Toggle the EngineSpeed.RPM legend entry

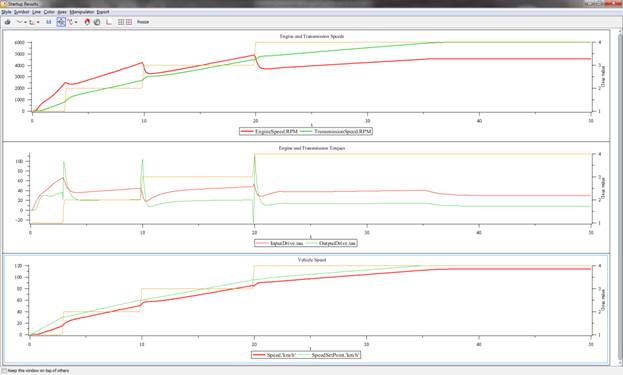click(x=269, y=131)
